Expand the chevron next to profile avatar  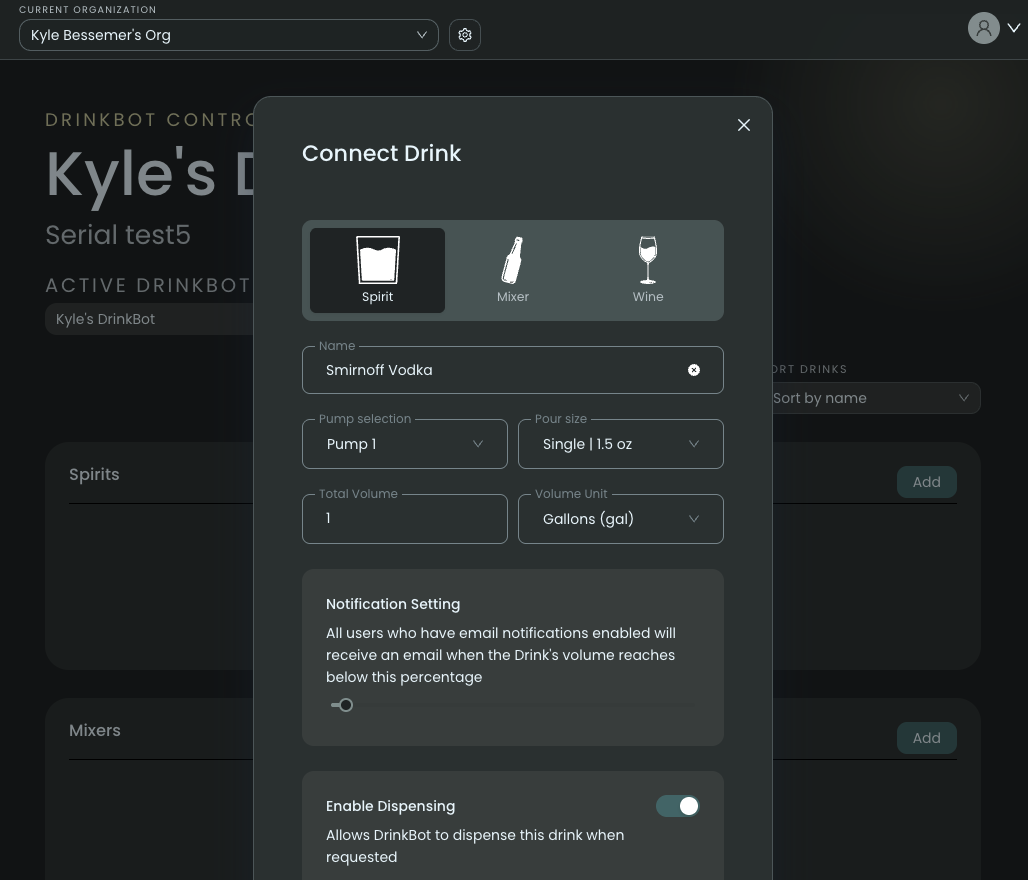click(x=1013, y=29)
